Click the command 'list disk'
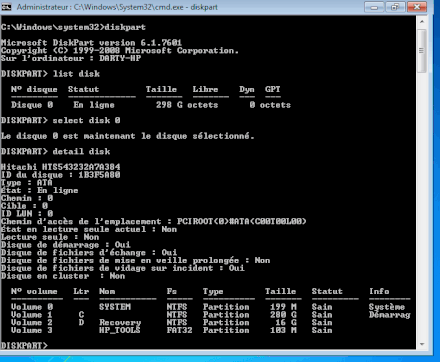 (x=76, y=74)
